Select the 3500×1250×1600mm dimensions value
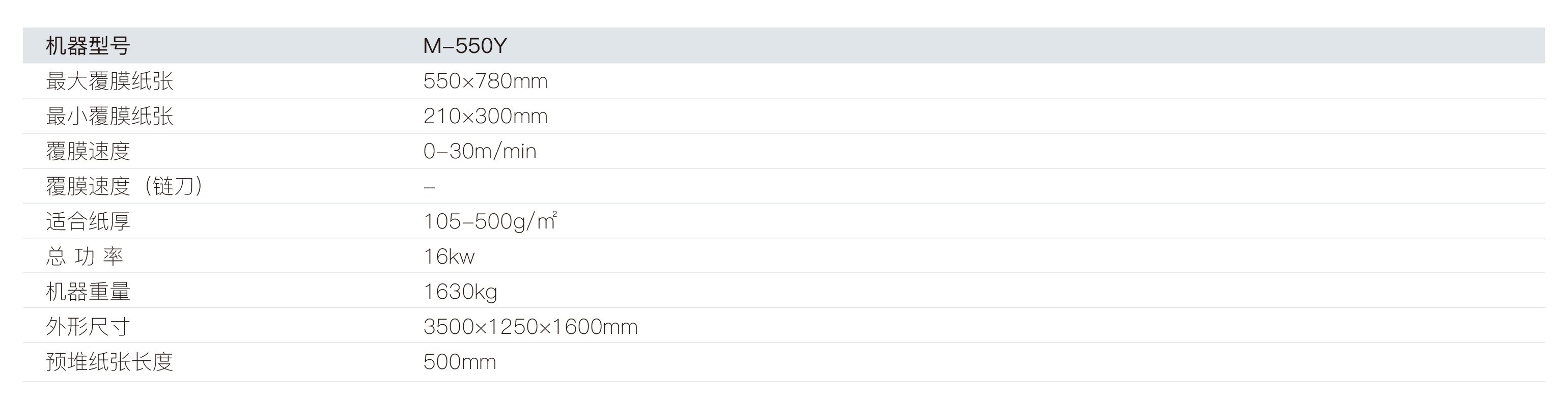The height and width of the screenshot is (400, 1568). 530,327
